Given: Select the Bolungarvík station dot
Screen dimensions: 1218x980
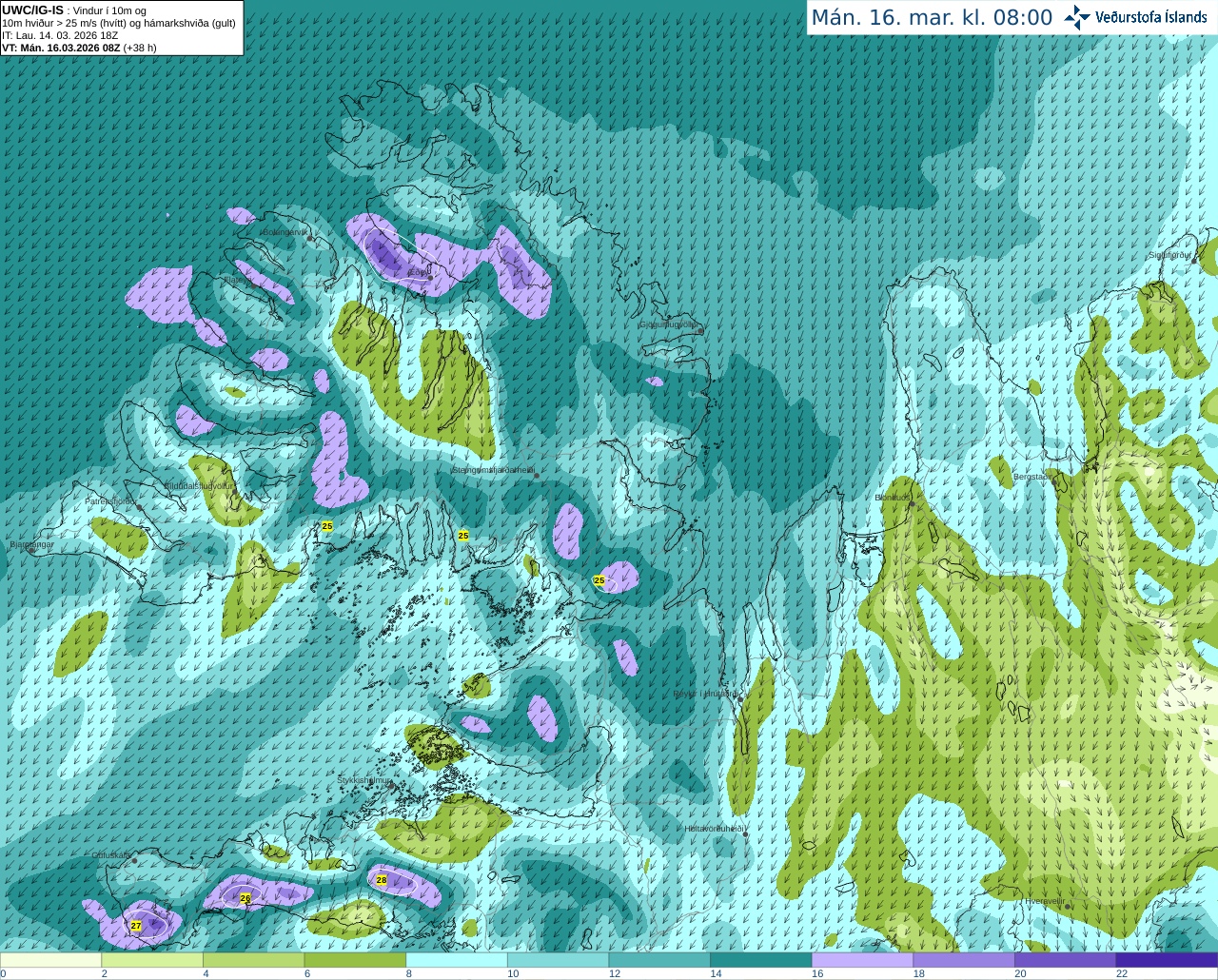Looking at the screenshot, I should click(x=310, y=238).
